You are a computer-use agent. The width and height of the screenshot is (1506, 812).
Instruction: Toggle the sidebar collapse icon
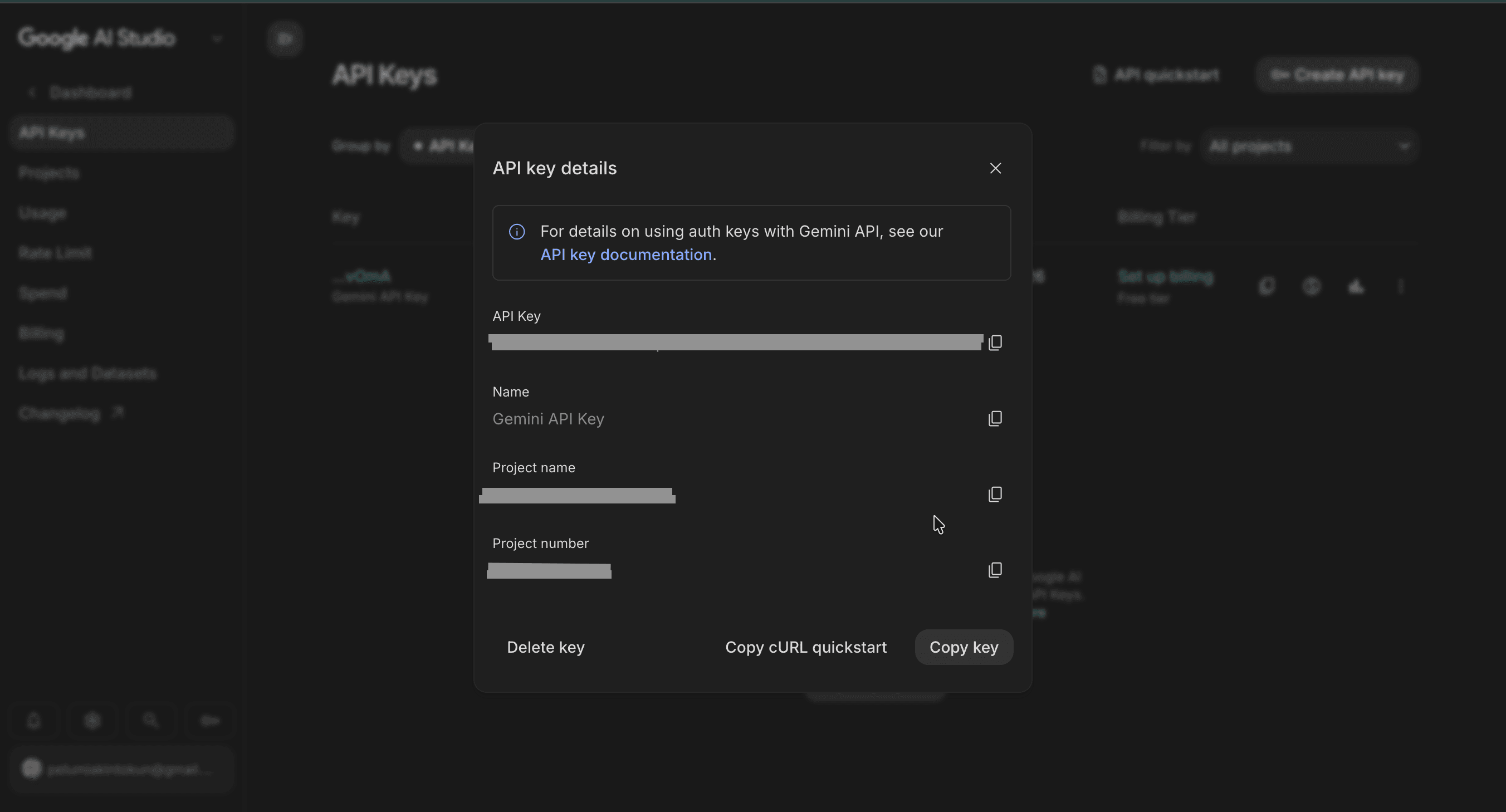pos(285,38)
